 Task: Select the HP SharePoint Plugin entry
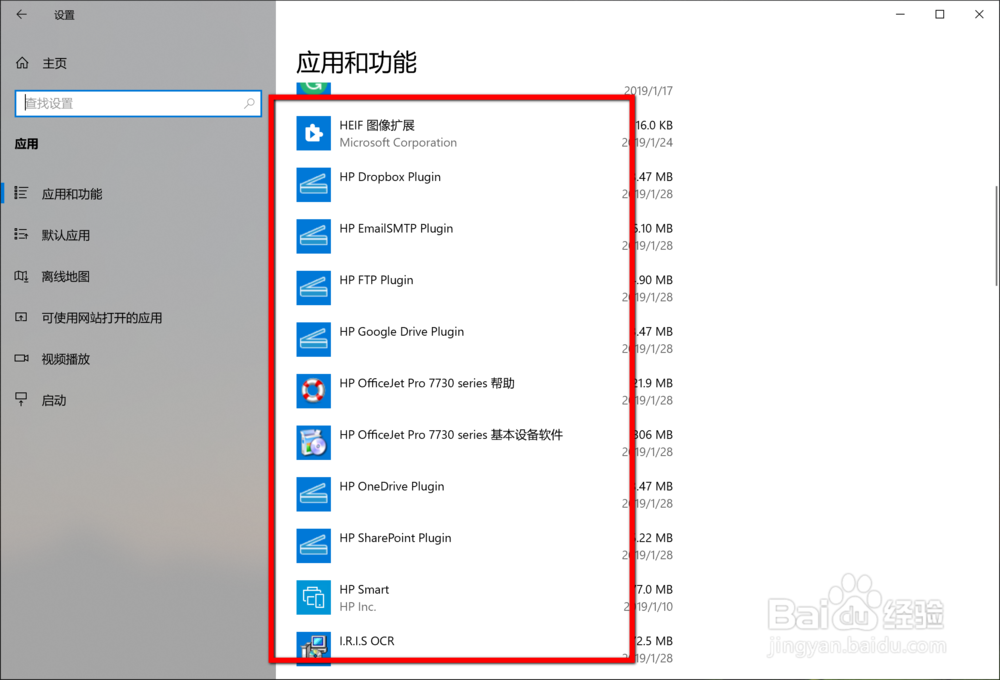click(x=485, y=546)
